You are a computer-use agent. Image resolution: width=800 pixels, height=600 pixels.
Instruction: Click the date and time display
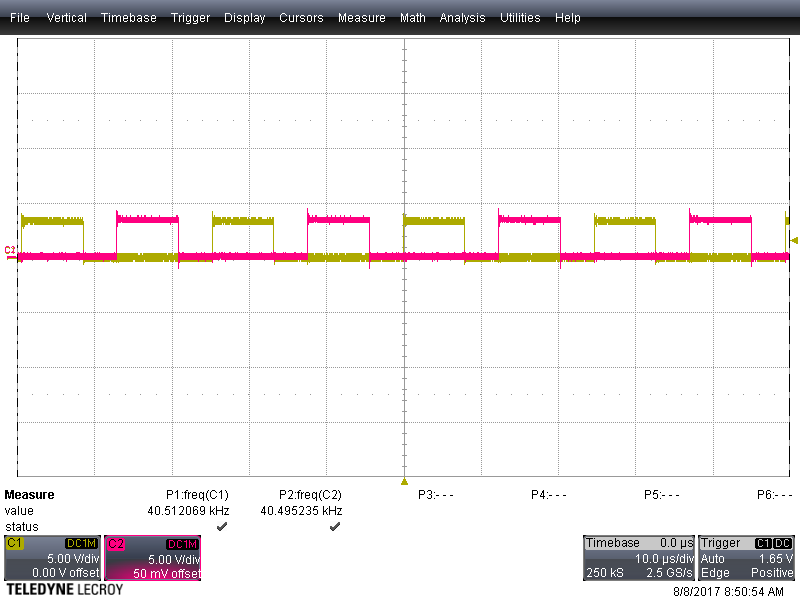[729, 592]
